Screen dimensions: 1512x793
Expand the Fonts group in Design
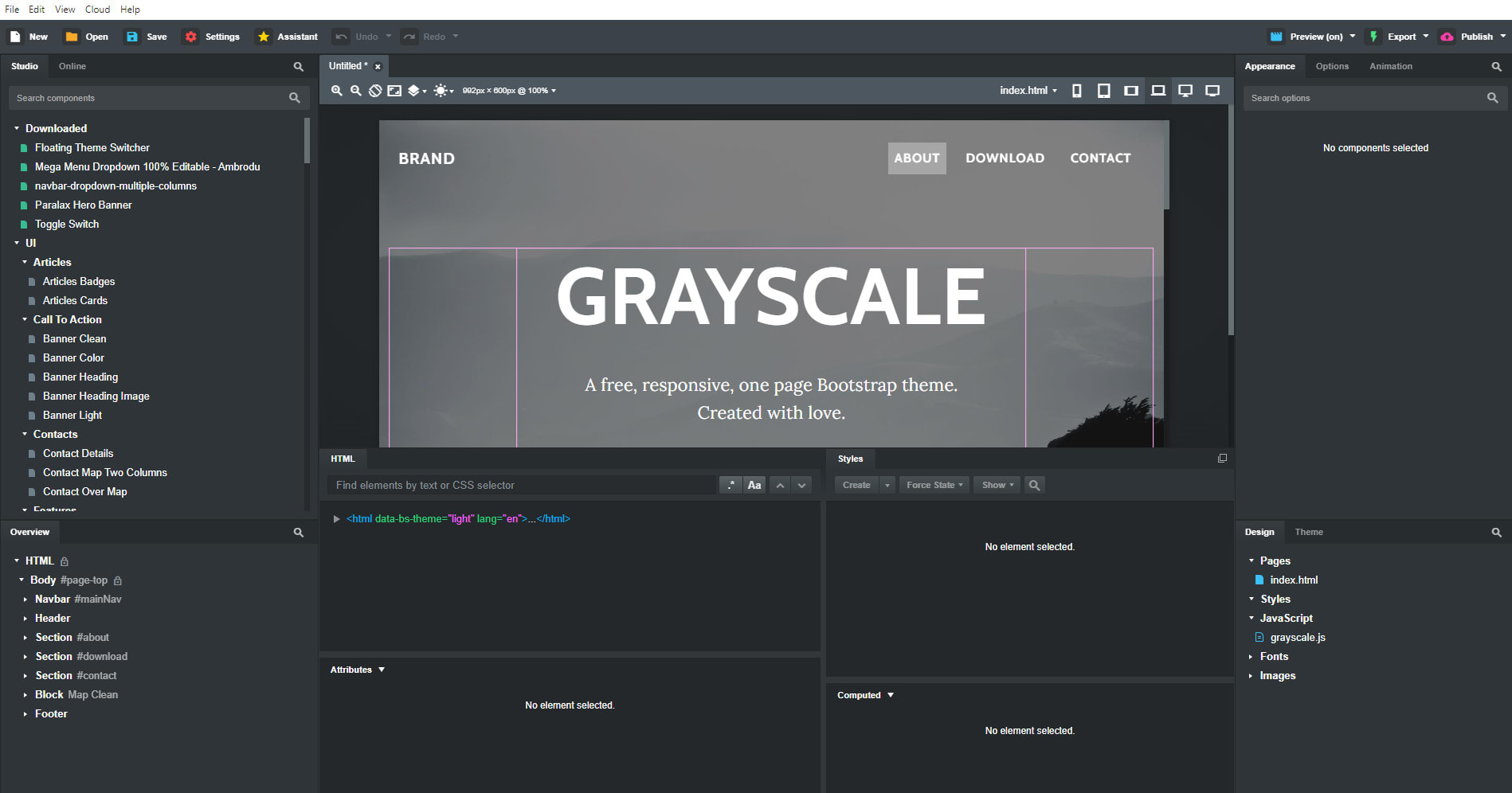point(1251,657)
